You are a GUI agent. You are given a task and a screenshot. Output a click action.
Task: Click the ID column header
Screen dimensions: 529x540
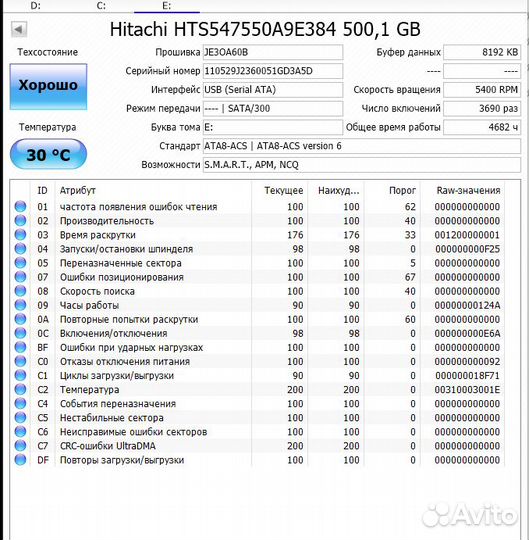click(x=42, y=190)
